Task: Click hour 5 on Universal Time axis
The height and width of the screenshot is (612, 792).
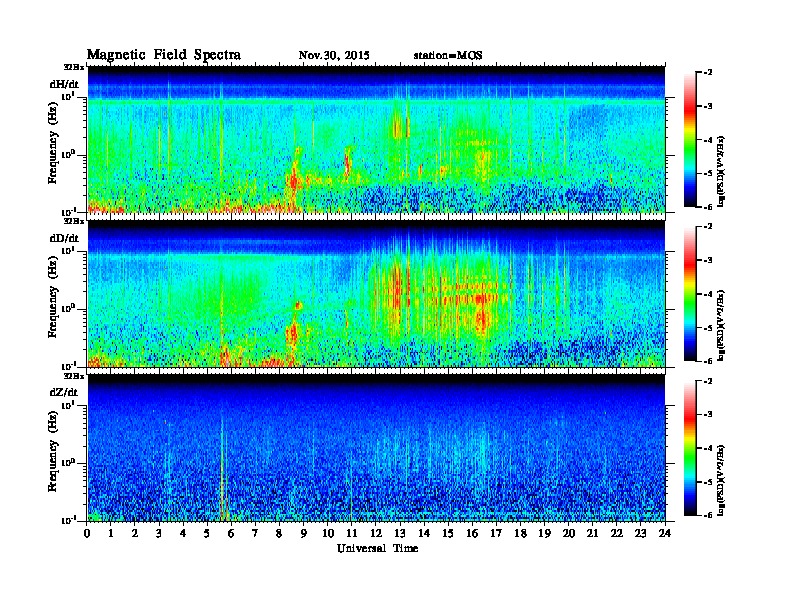Action: coord(207,533)
